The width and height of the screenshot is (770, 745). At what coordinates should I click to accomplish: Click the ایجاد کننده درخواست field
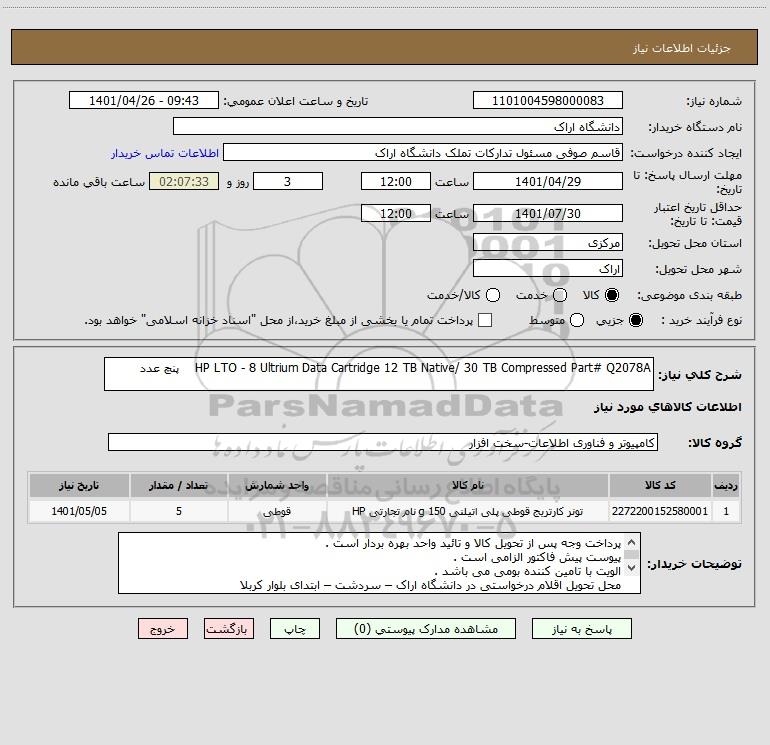[x=423, y=153]
